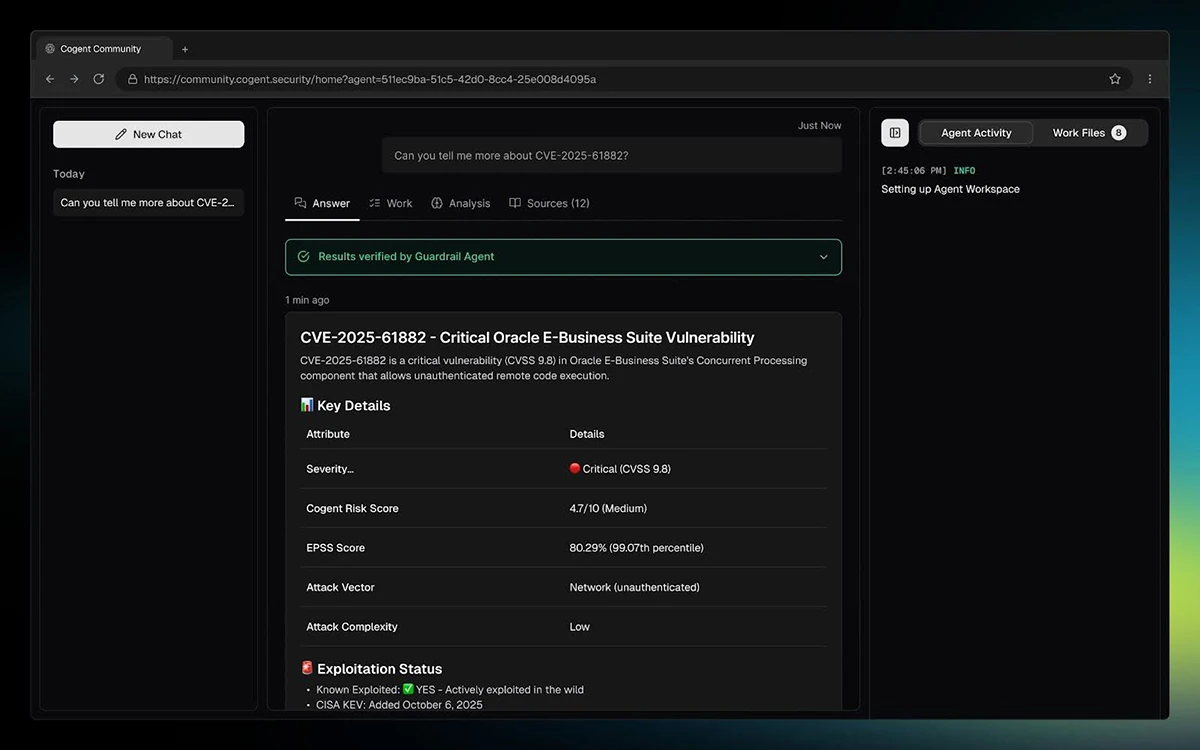Switch to the Work tab
Viewport: 1200px width, 750px height.
(390, 203)
